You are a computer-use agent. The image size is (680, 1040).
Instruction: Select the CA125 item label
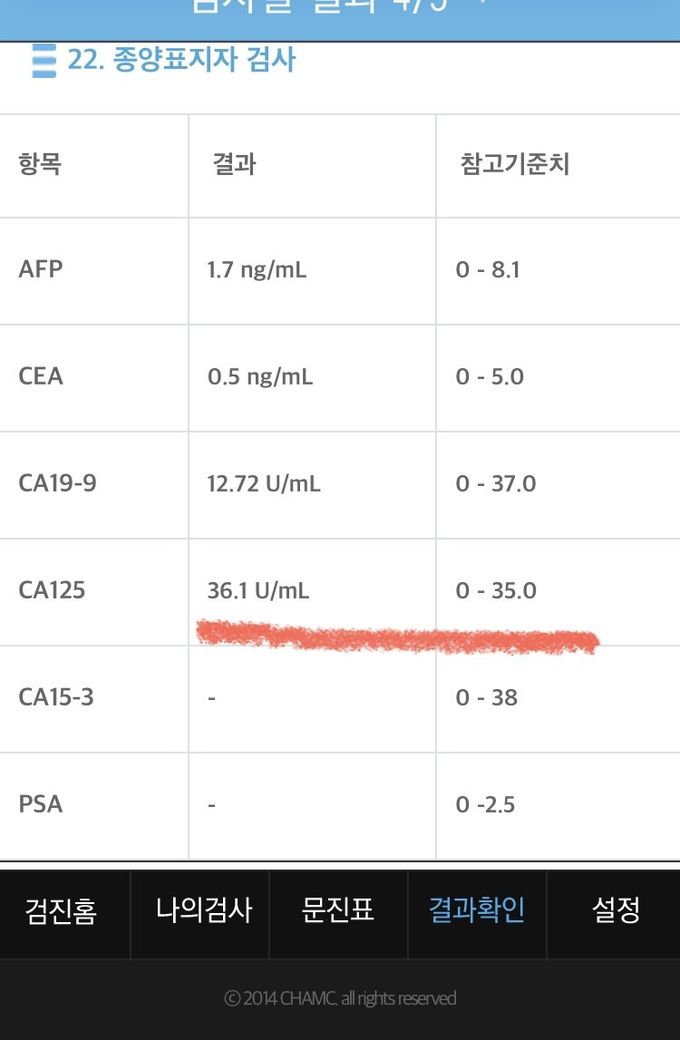(52, 591)
